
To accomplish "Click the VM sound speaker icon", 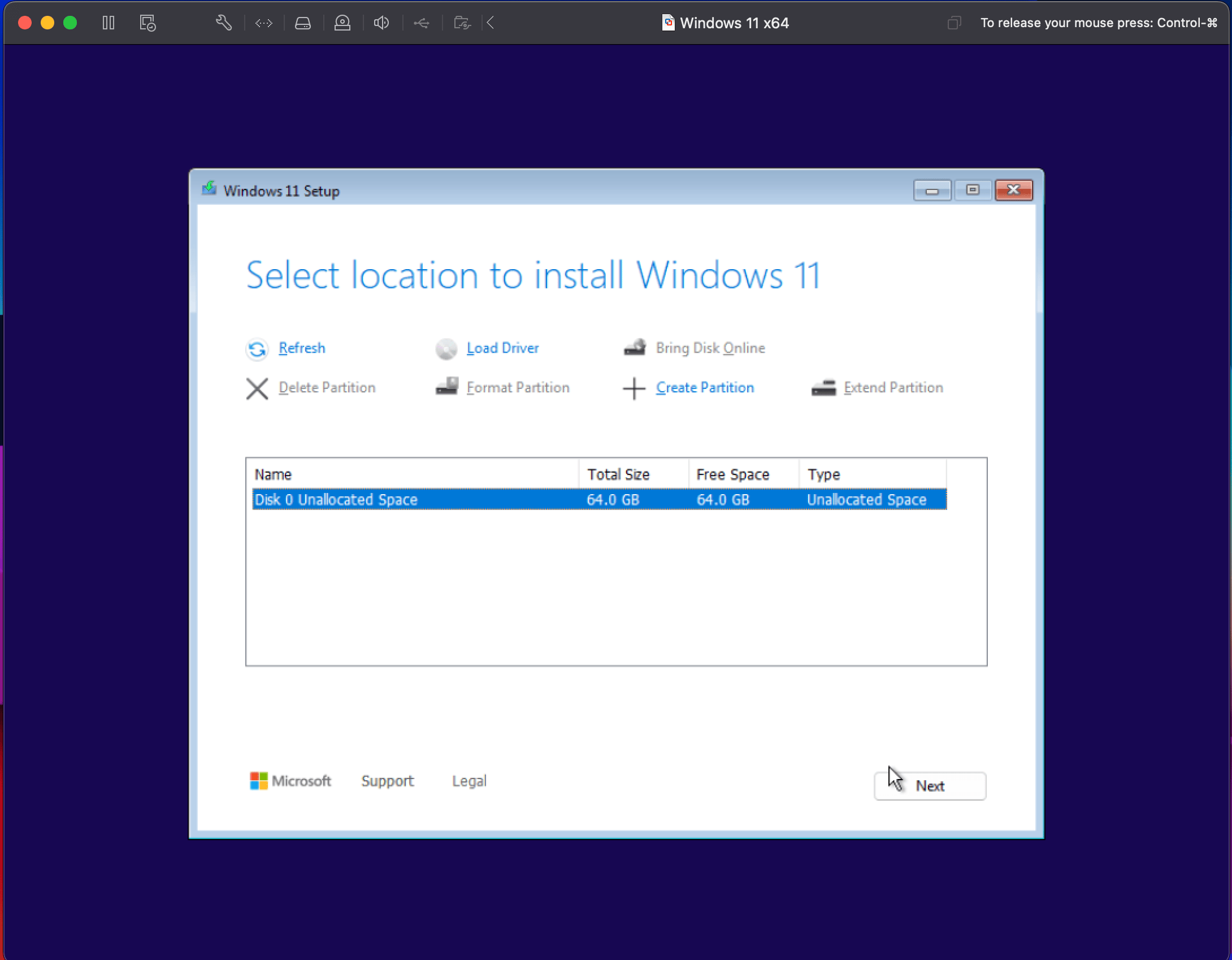I will click(x=381, y=23).
